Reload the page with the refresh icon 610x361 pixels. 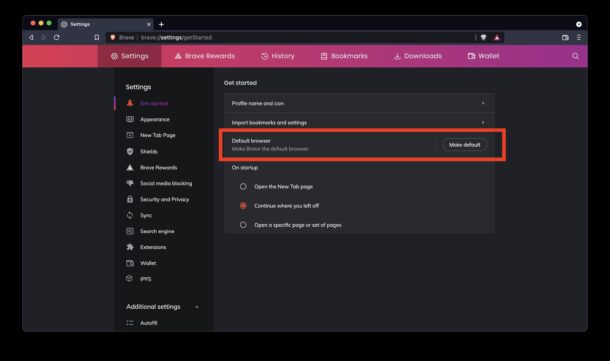click(57, 37)
